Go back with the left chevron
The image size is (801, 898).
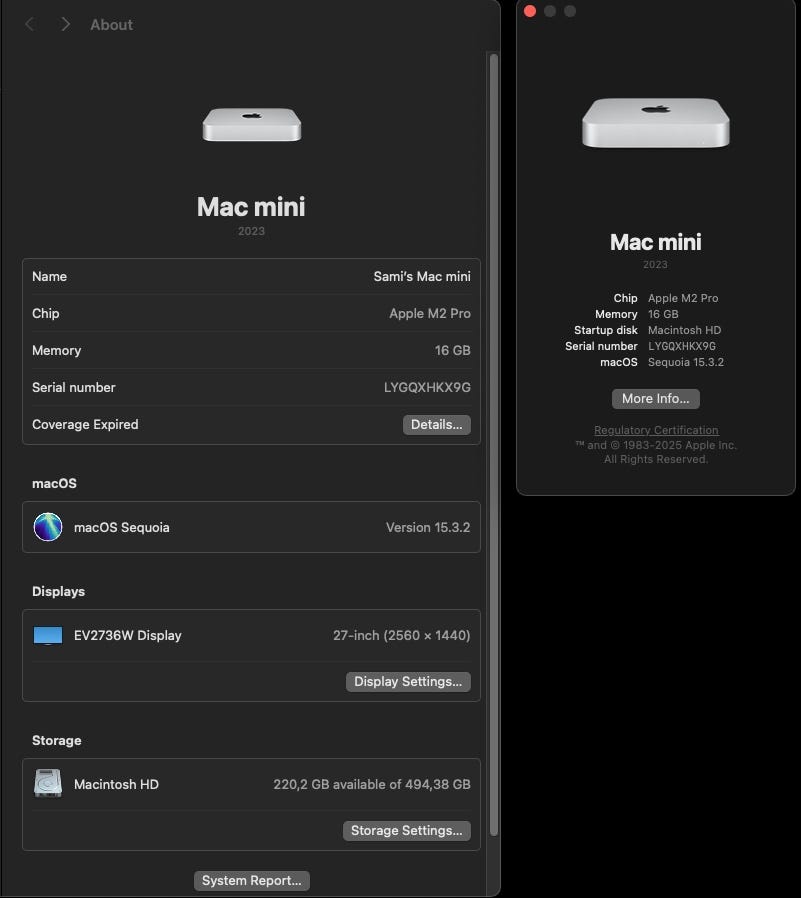point(30,25)
